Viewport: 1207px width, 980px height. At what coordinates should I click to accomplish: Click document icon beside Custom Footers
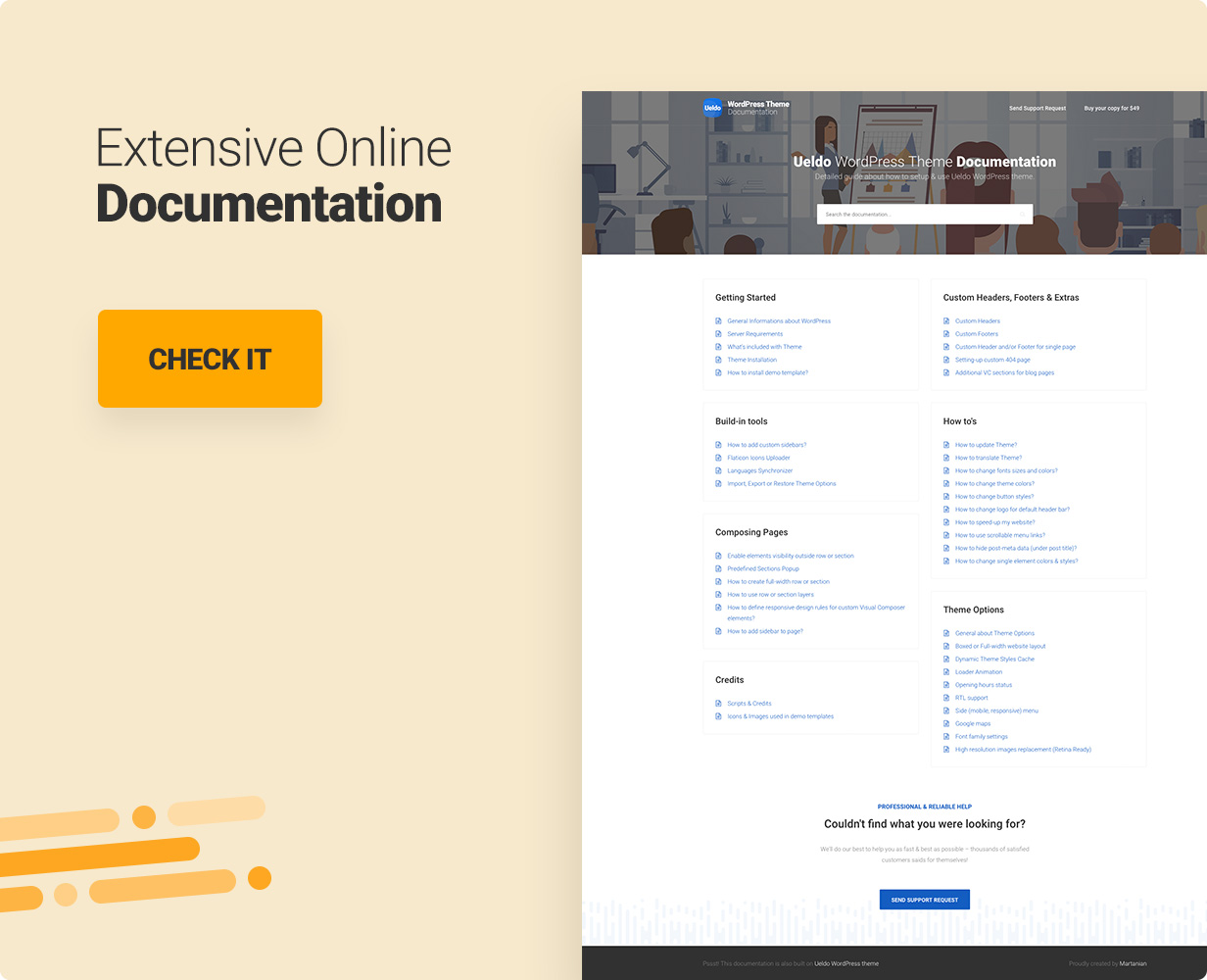pyautogui.click(x=946, y=334)
